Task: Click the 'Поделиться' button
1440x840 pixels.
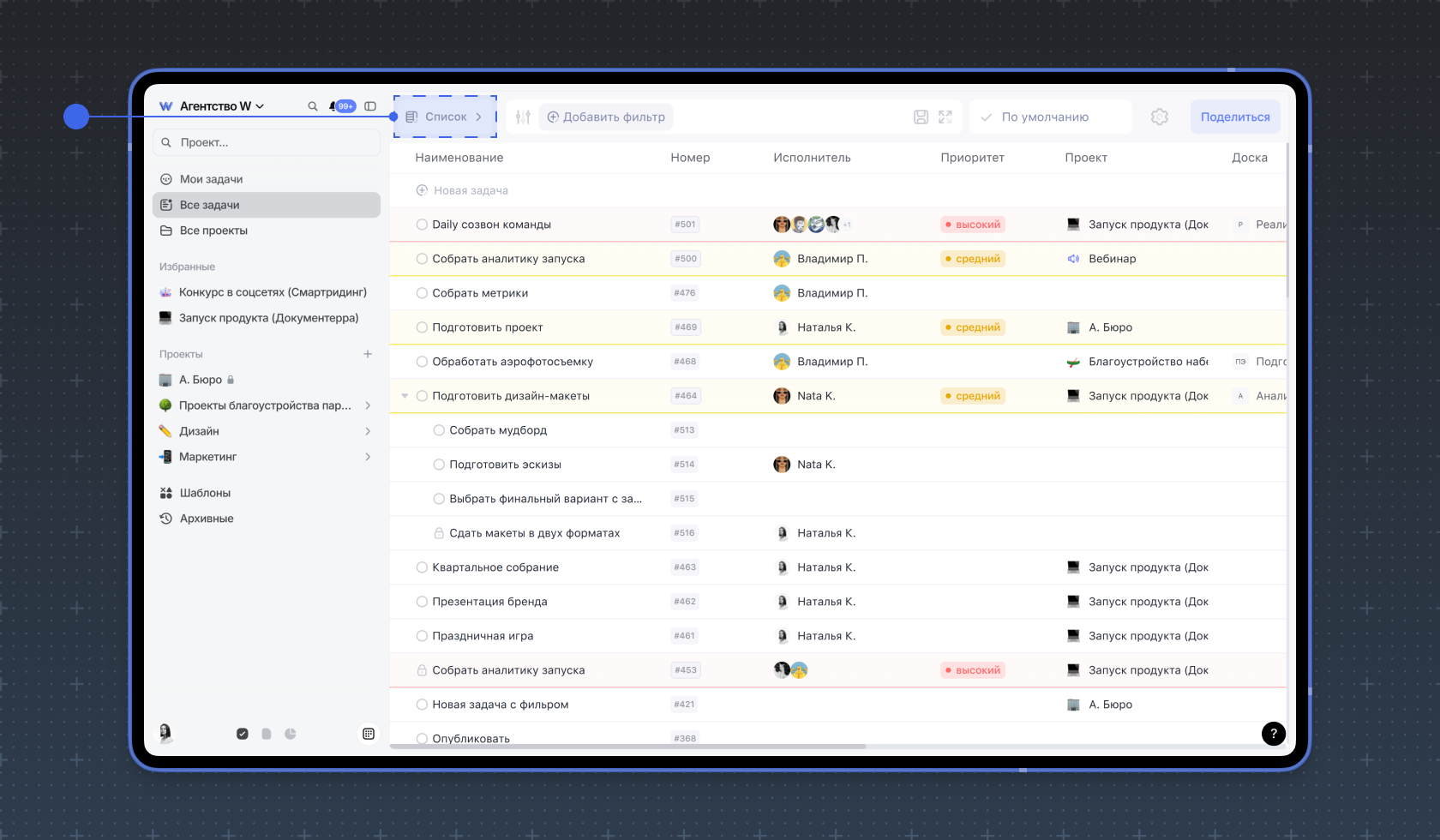Action: [x=1234, y=117]
